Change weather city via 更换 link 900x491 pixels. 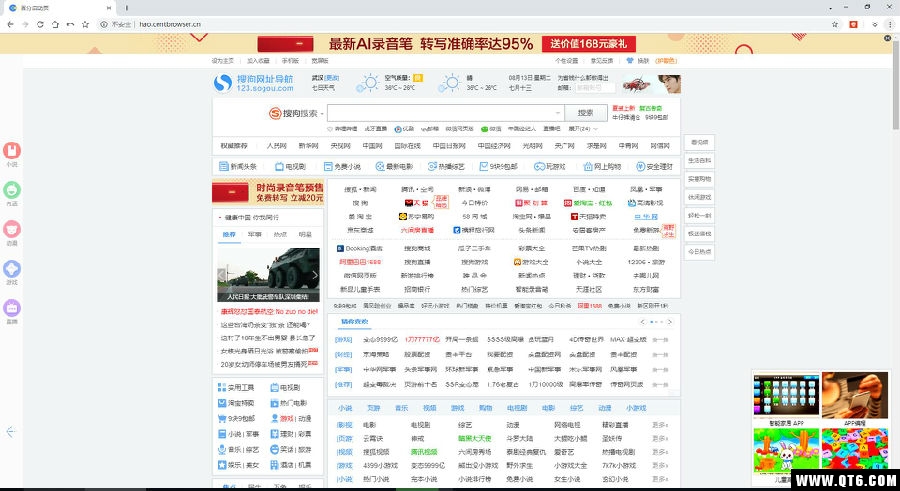click(332, 78)
